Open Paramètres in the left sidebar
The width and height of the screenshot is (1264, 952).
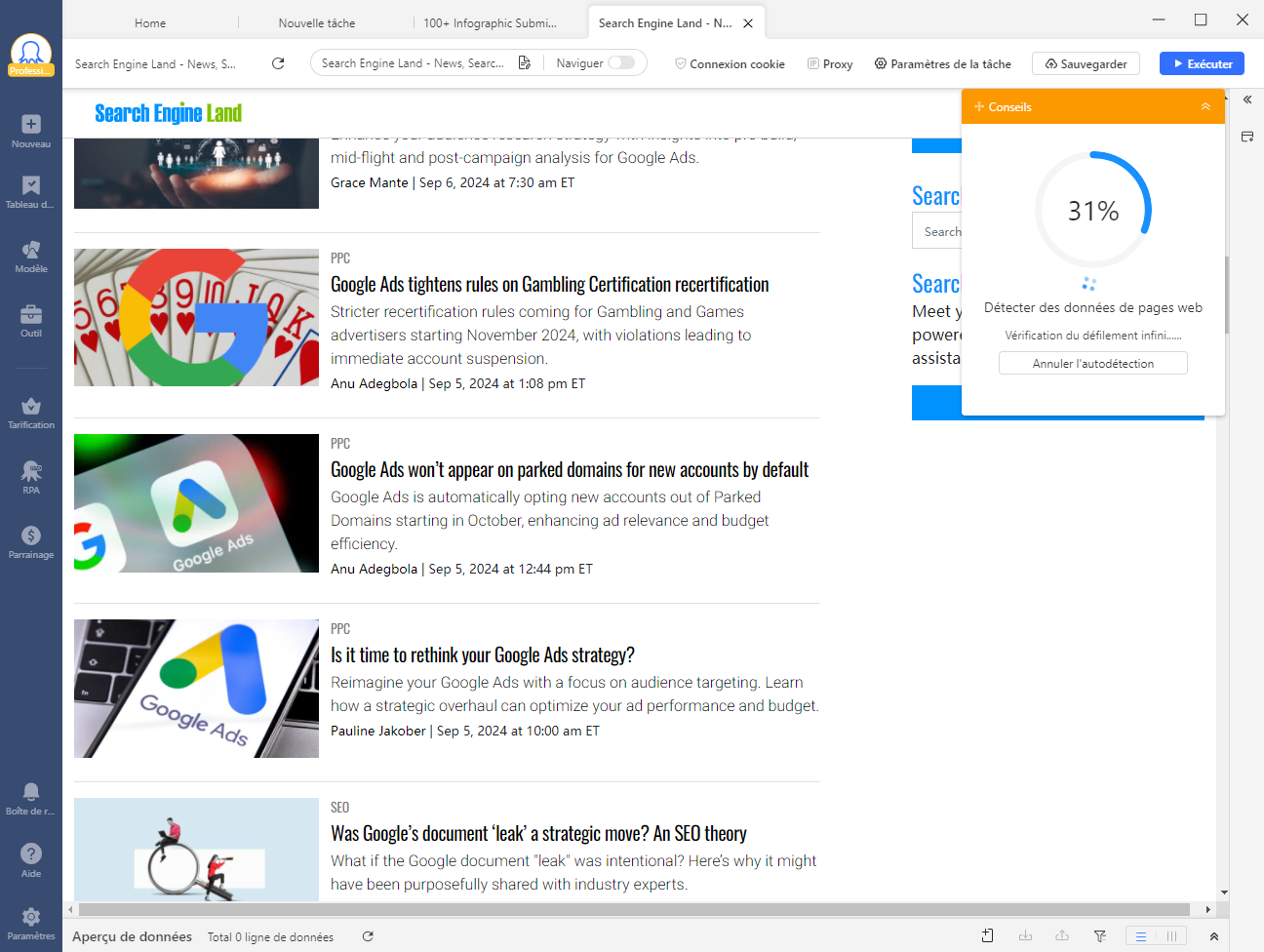coord(31,923)
